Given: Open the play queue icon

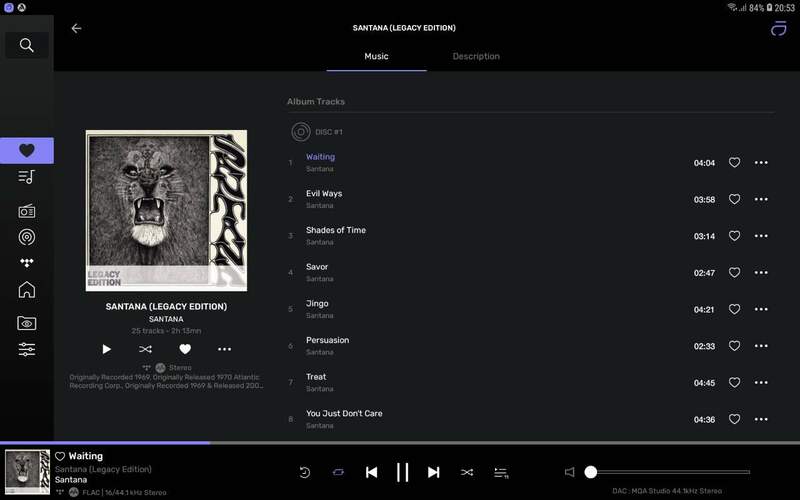Looking at the screenshot, I should tap(501, 473).
